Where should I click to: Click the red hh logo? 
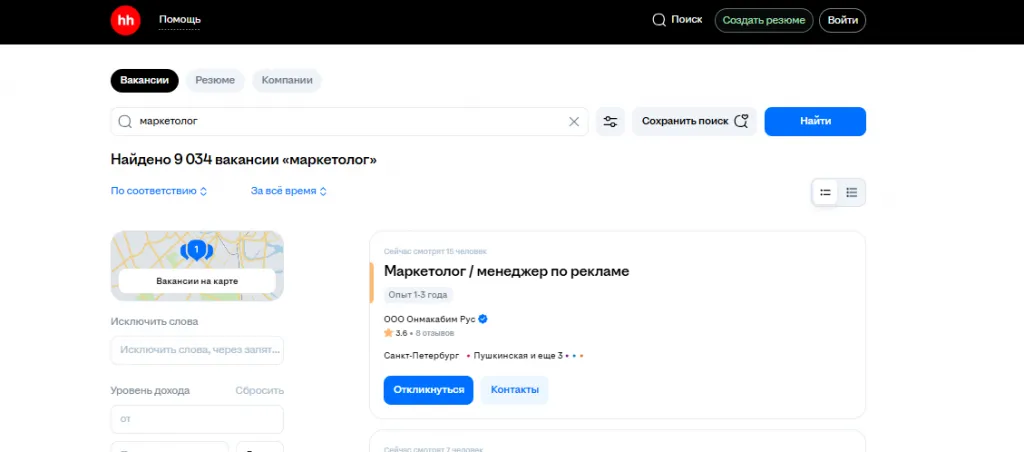point(125,20)
